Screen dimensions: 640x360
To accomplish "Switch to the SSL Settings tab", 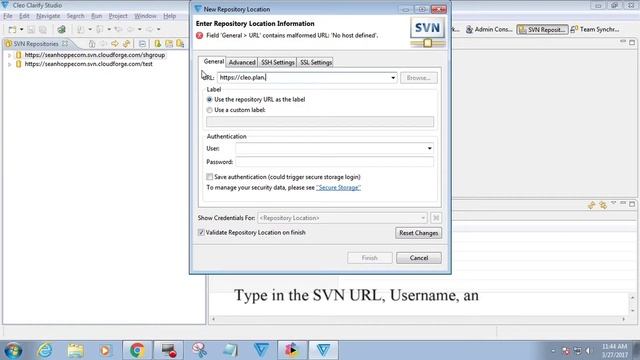I will 316,62.
